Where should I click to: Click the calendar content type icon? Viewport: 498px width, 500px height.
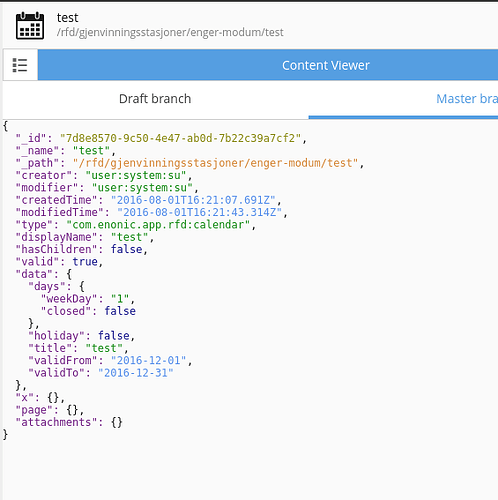[30, 26]
